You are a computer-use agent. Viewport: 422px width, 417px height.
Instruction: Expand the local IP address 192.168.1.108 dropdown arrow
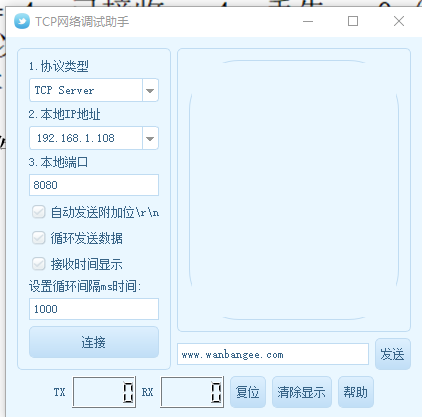[150, 138]
